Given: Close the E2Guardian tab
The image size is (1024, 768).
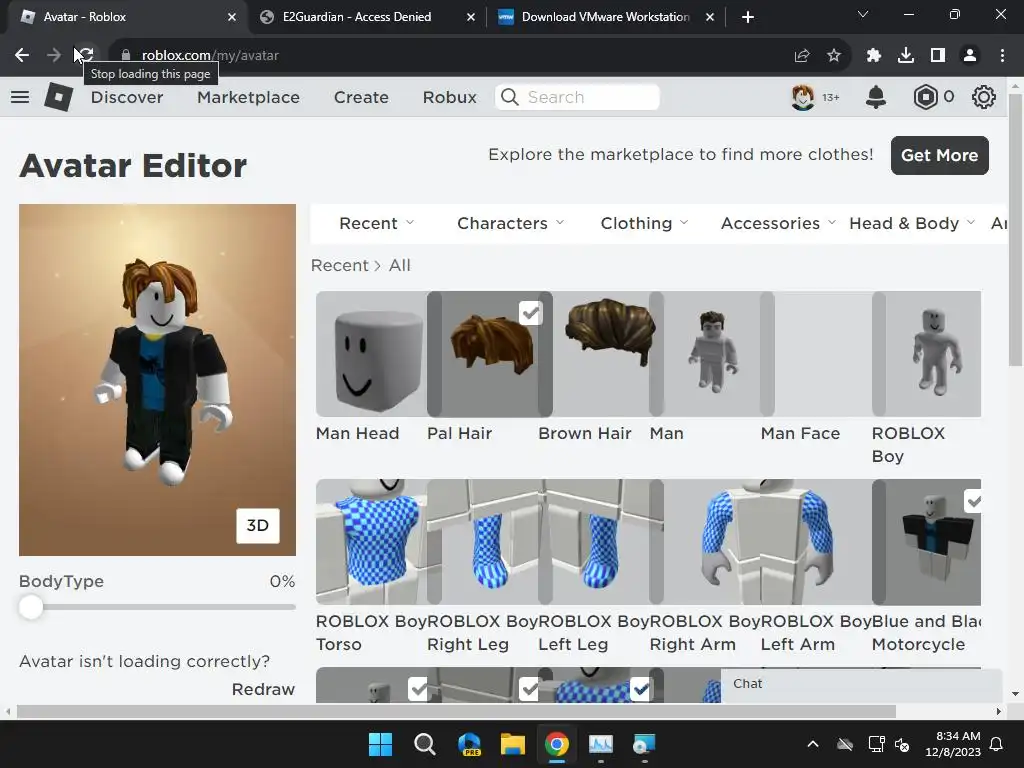Looking at the screenshot, I should click(x=471, y=17).
